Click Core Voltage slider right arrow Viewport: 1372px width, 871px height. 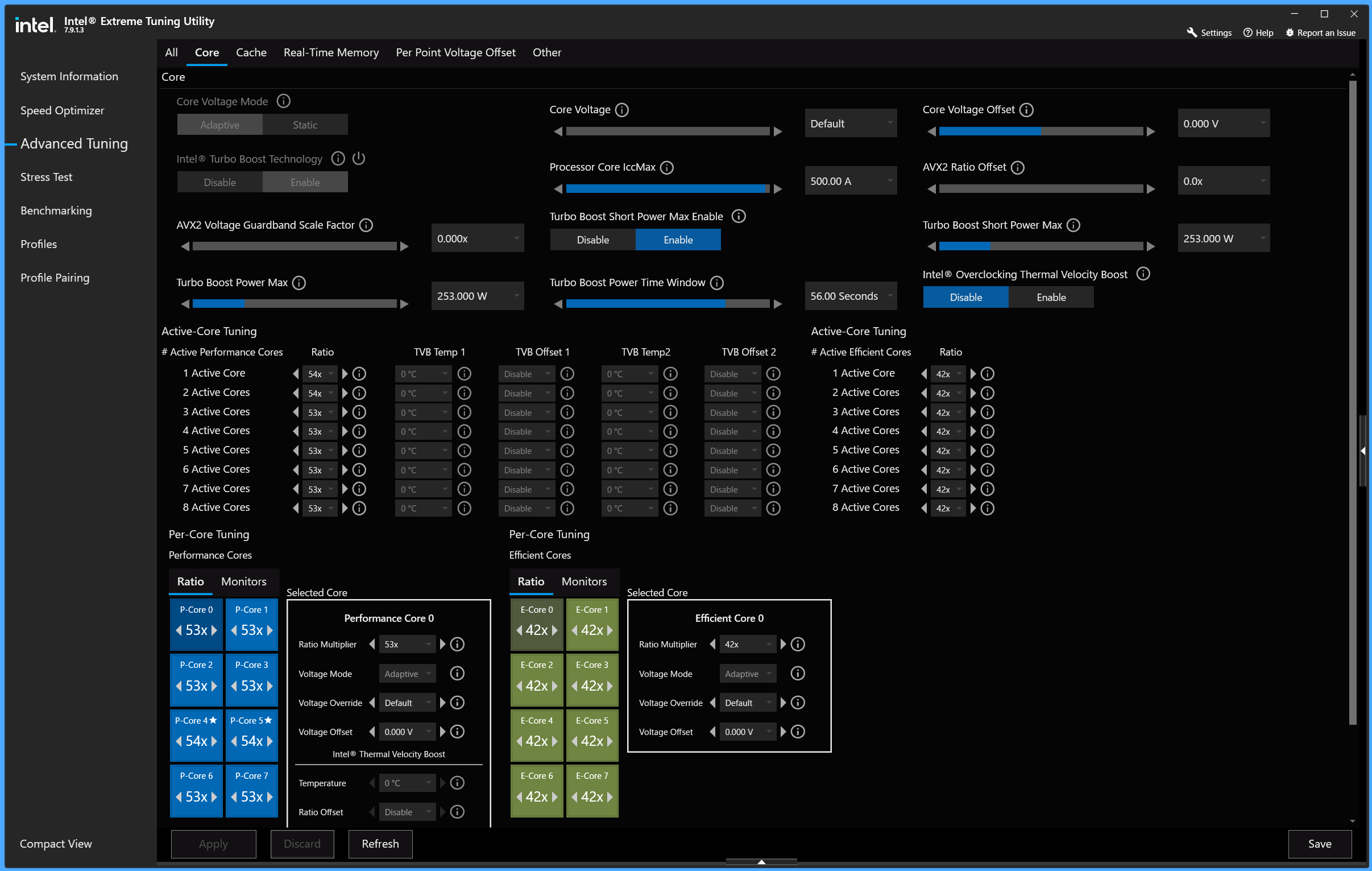tap(778, 131)
